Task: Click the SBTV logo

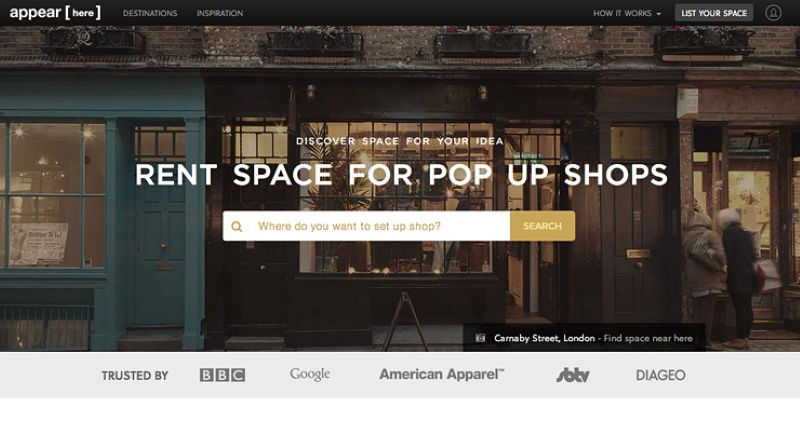Action: (x=573, y=375)
